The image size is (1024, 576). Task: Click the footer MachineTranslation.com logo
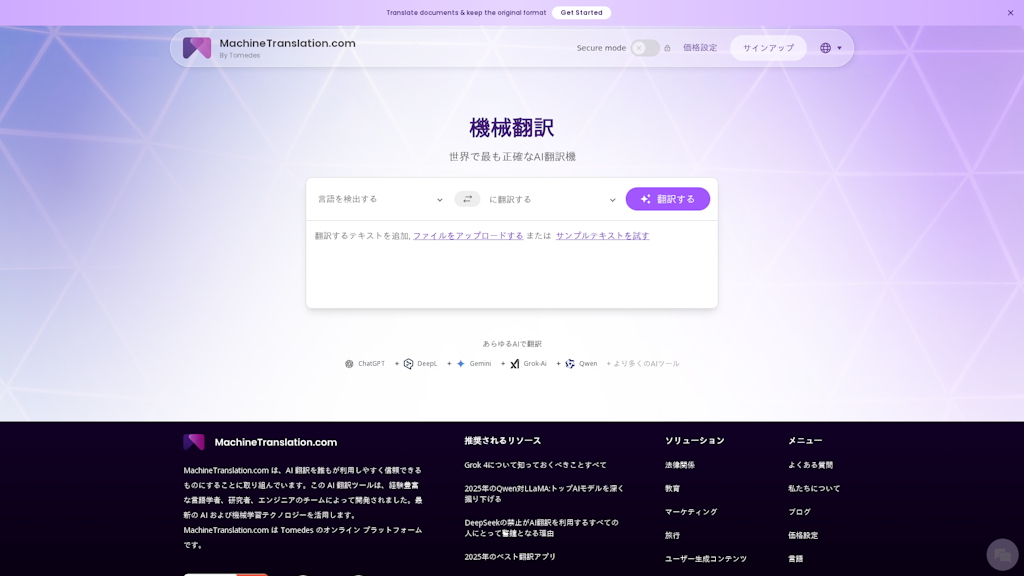pyautogui.click(x=260, y=442)
